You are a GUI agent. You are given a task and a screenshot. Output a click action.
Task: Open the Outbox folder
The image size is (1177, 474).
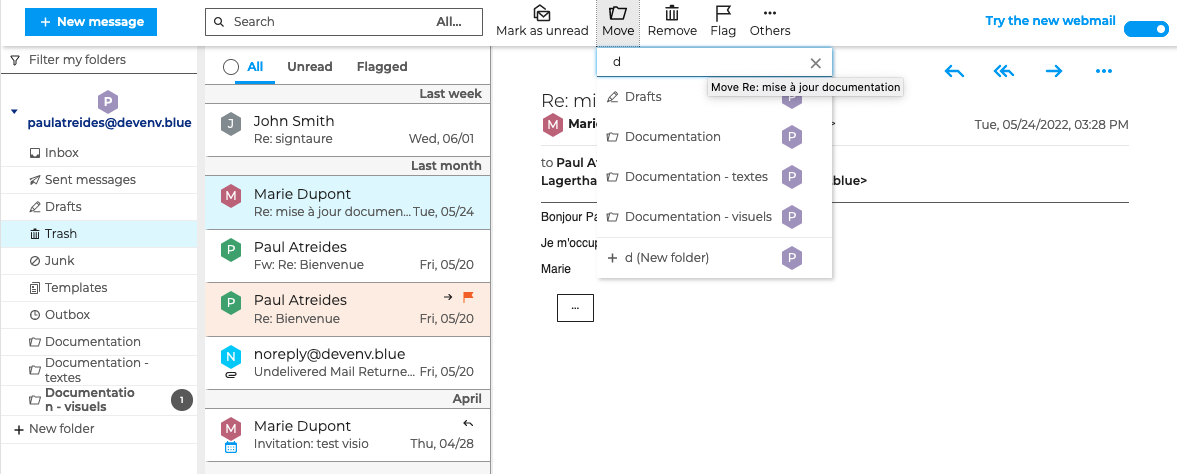99,315
